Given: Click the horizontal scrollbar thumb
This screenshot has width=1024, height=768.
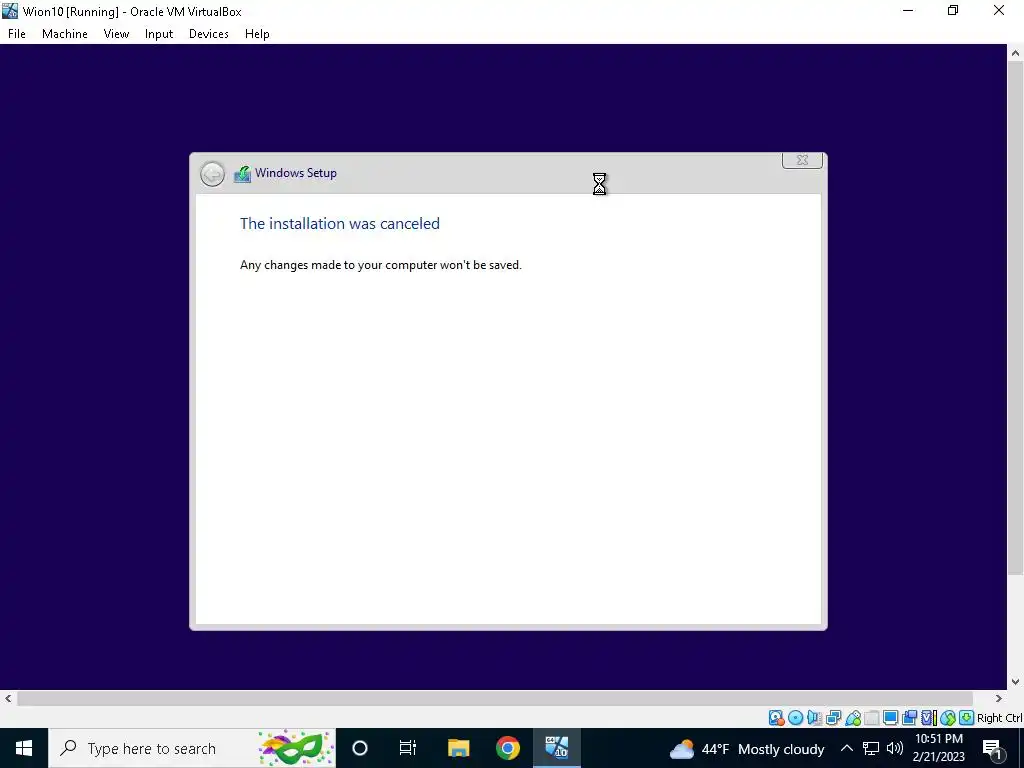Looking at the screenshot, I should point(495,698).
